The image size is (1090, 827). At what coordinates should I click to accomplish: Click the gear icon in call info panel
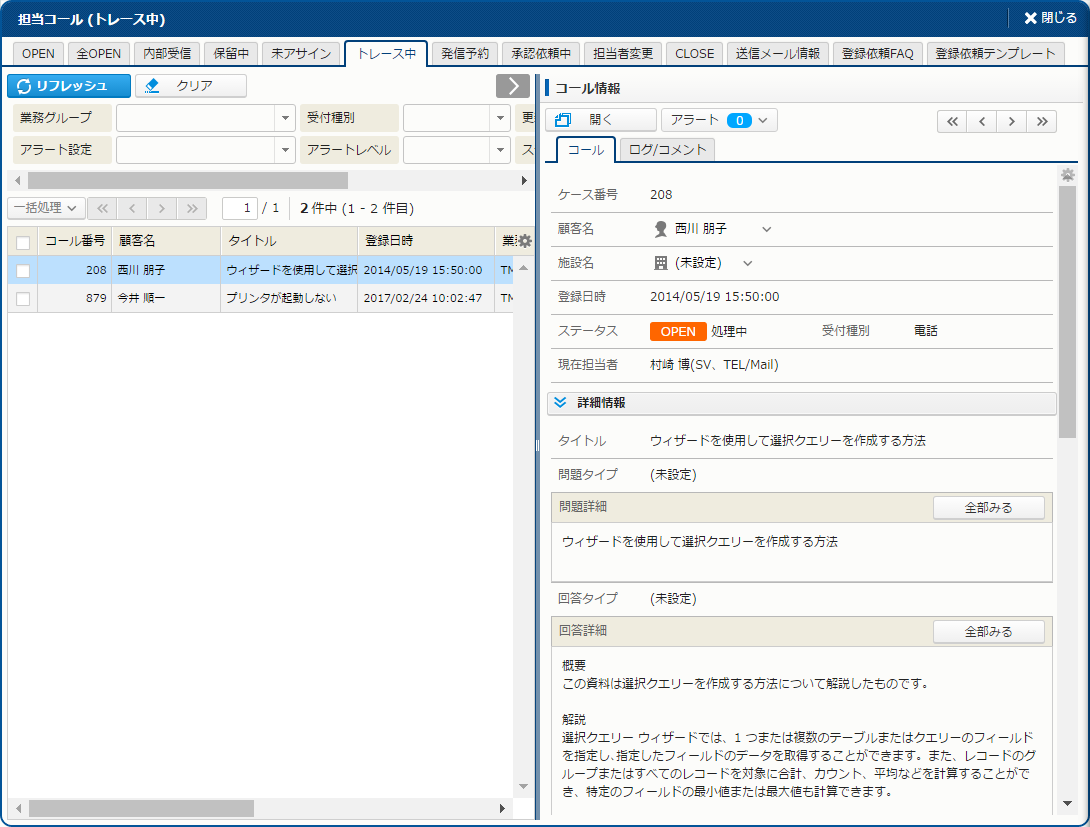[x=1067, y=174]
